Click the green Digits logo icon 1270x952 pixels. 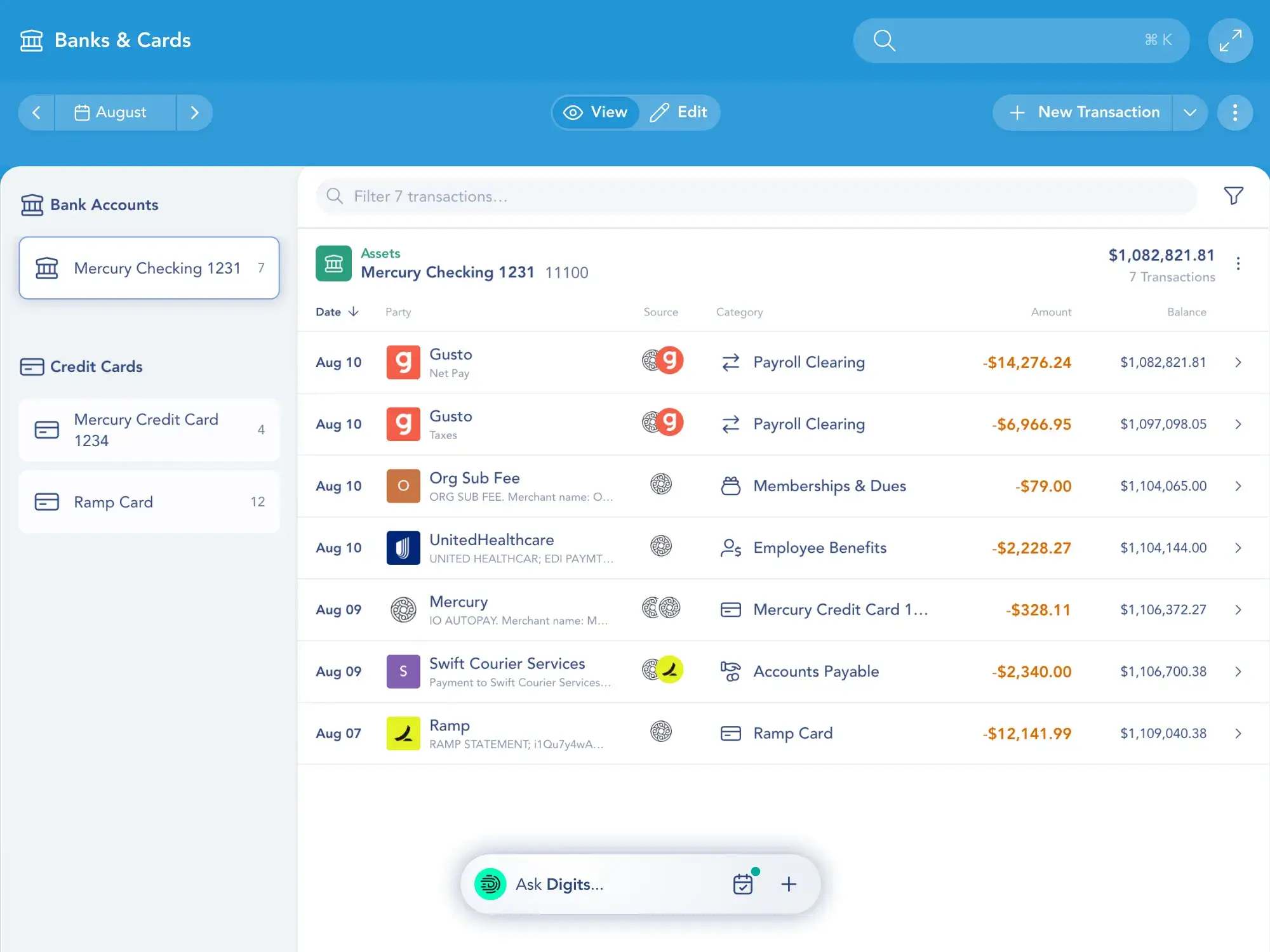pos(490,883)
